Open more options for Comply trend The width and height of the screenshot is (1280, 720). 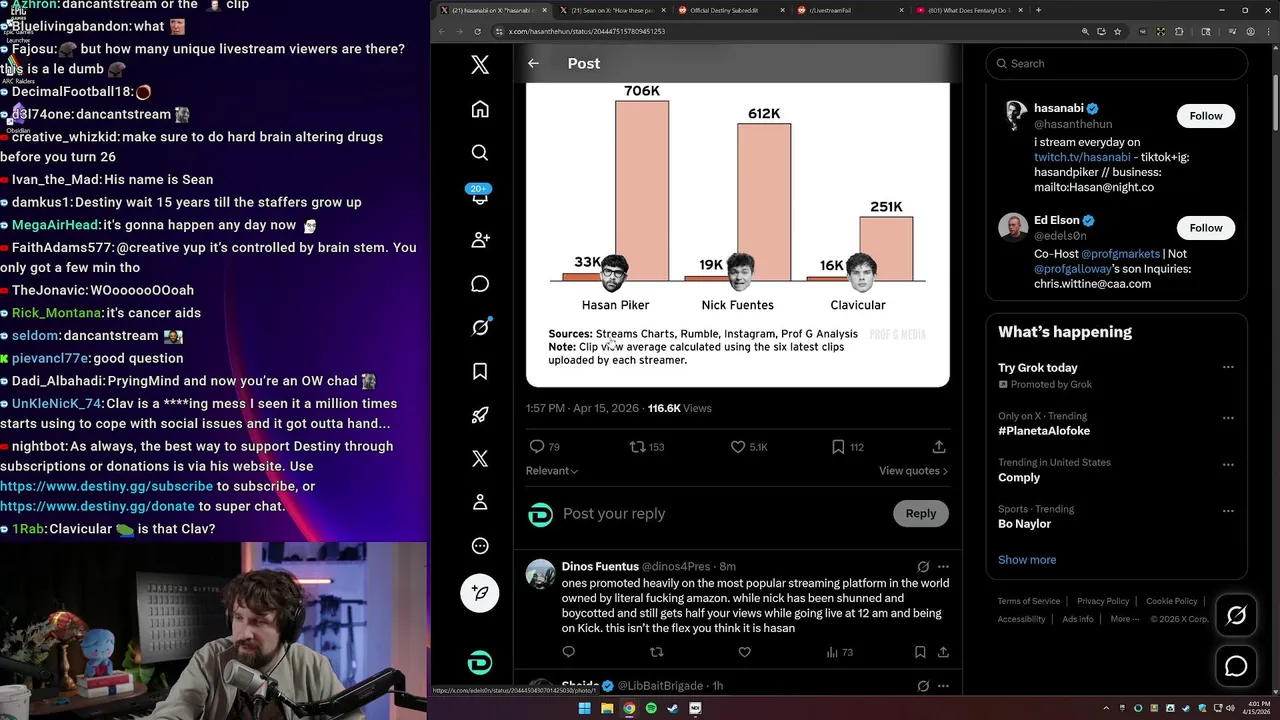(1228, 463)
